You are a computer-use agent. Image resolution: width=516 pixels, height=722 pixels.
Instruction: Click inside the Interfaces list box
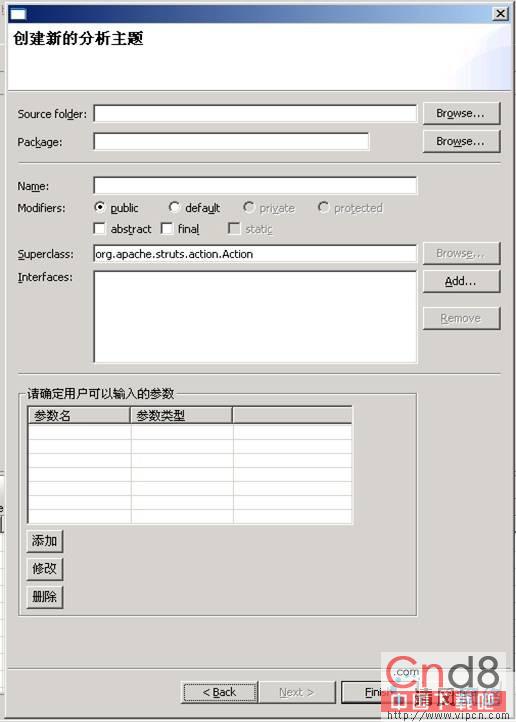click(255, 317)
